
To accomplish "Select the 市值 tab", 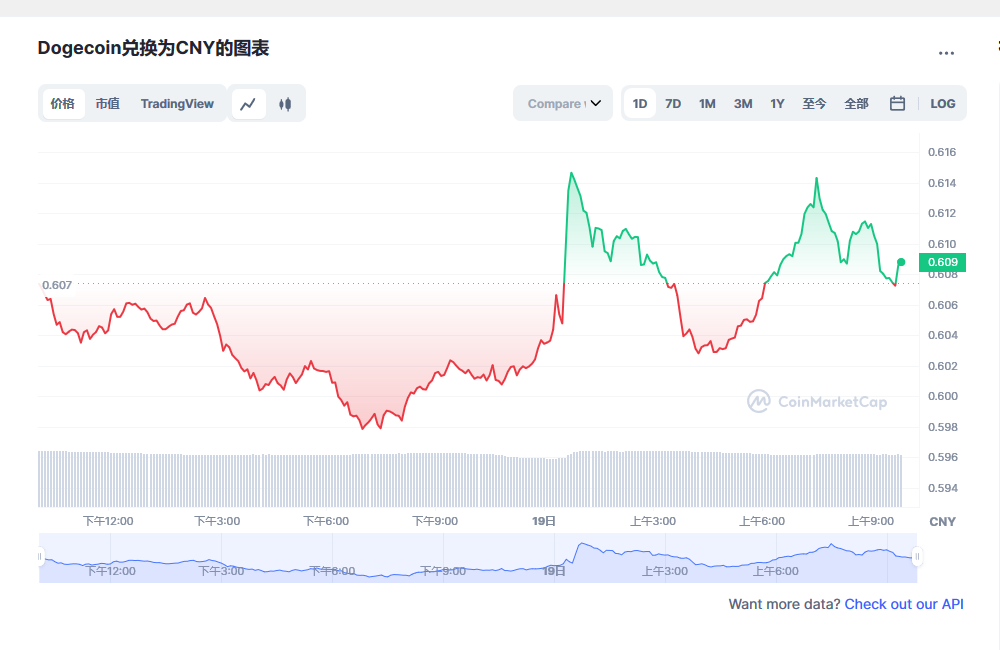I will tap(108, 104).
